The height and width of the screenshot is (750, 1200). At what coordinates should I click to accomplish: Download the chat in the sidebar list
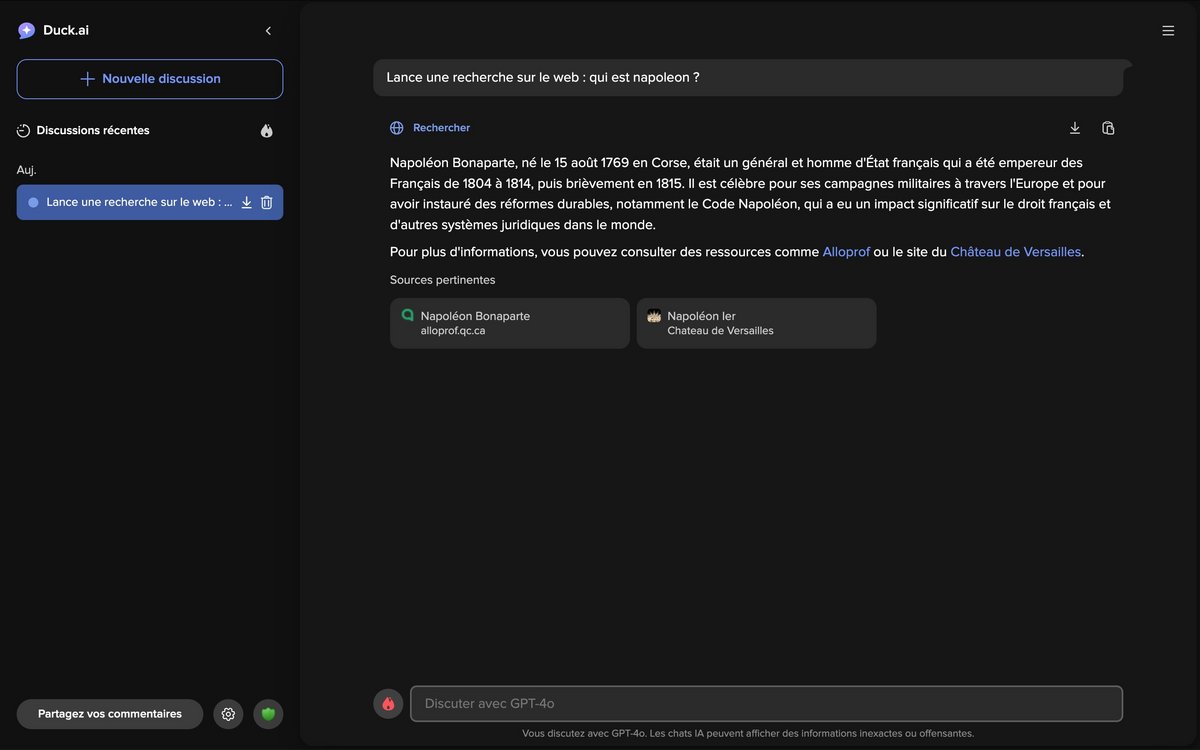pos(247,202)
